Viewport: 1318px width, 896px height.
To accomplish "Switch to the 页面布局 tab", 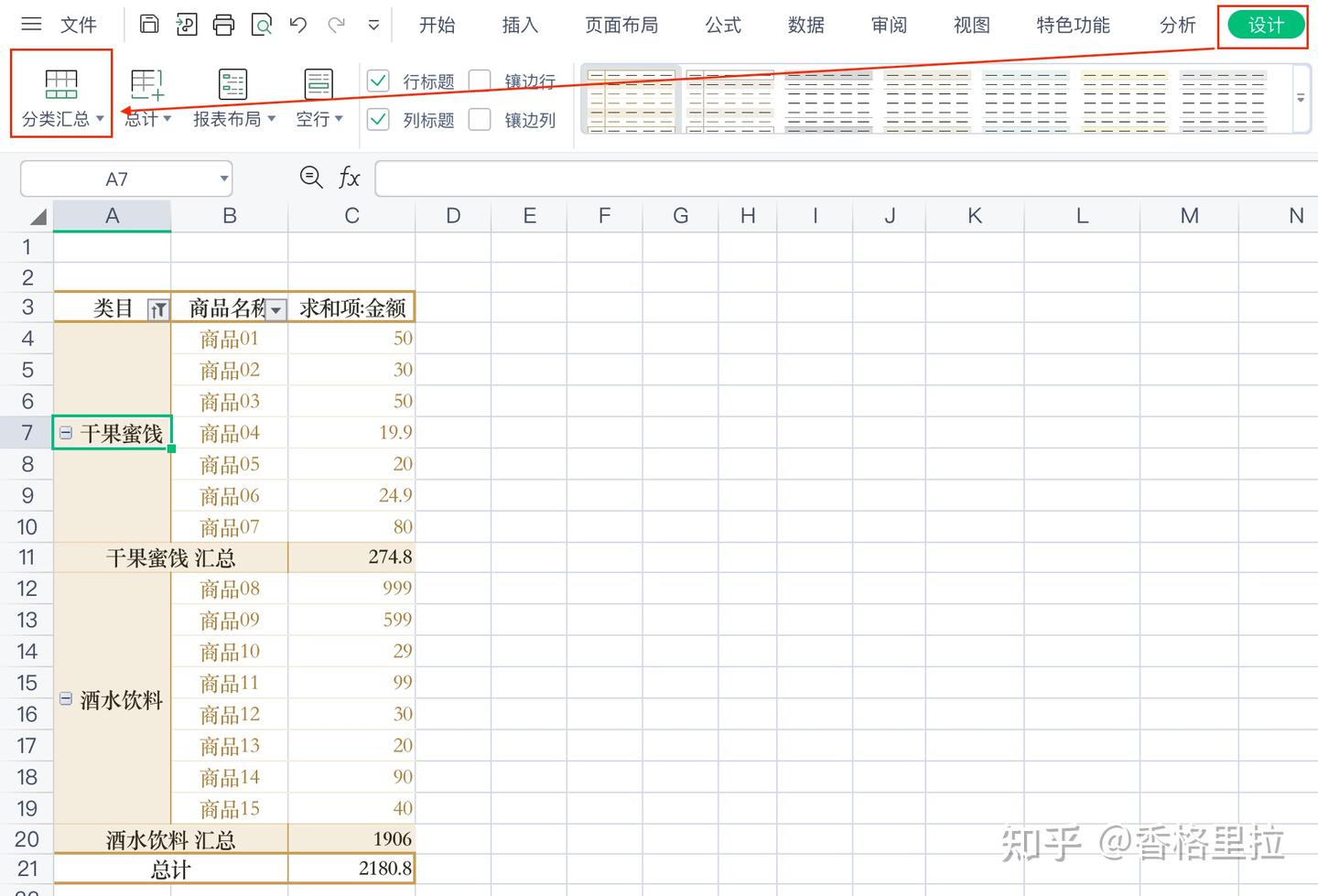I will click(x=621, y=25).
